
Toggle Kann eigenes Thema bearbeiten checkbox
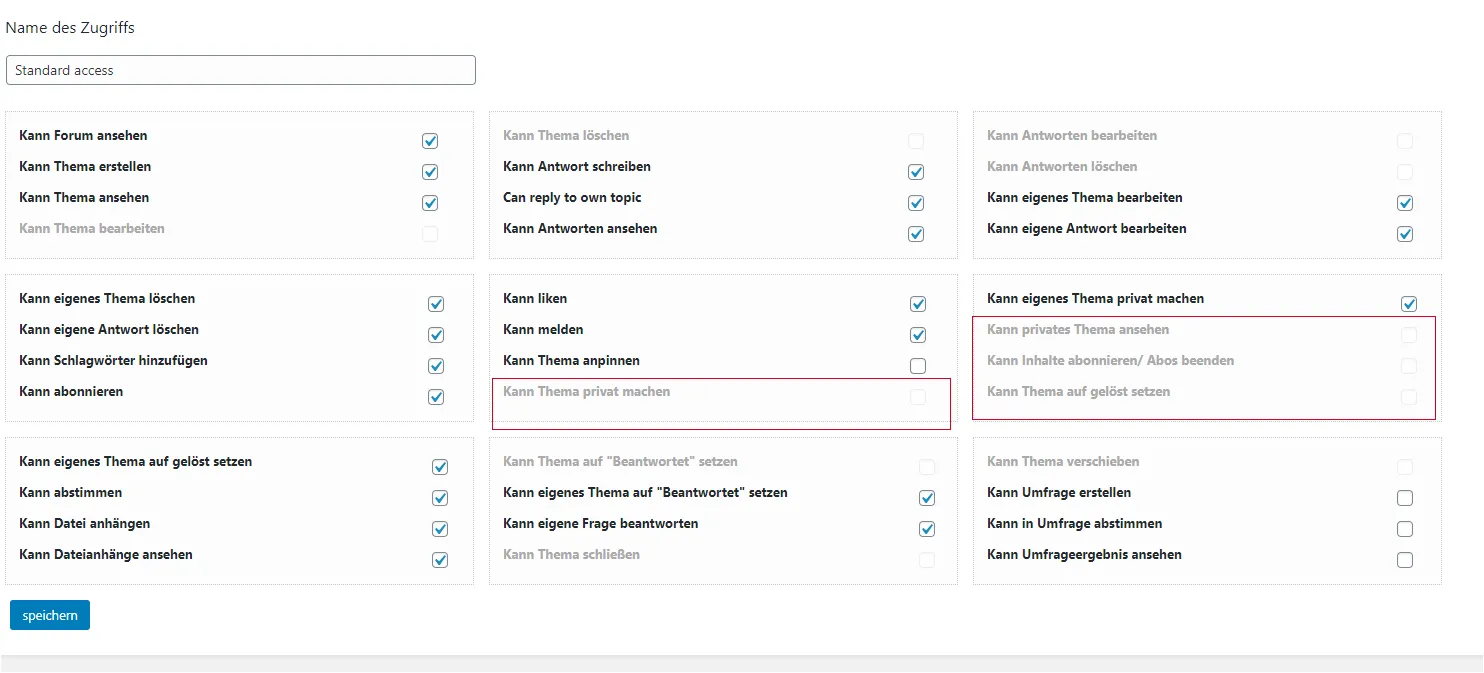pyautogui.click(x=1405, y=203)
